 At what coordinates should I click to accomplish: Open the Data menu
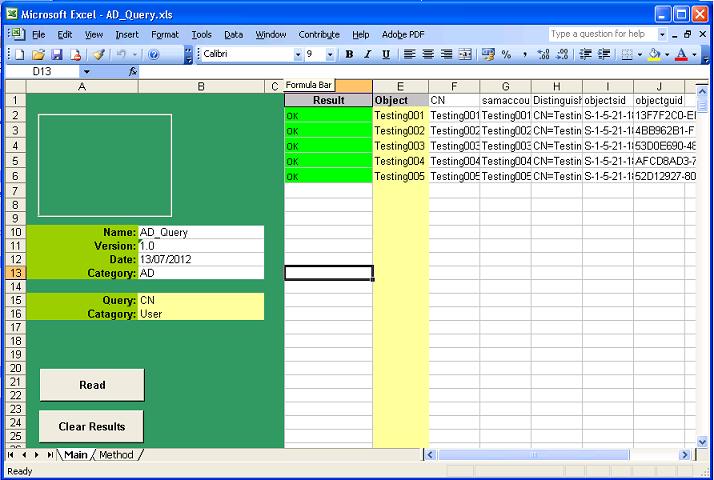[233, 34]
